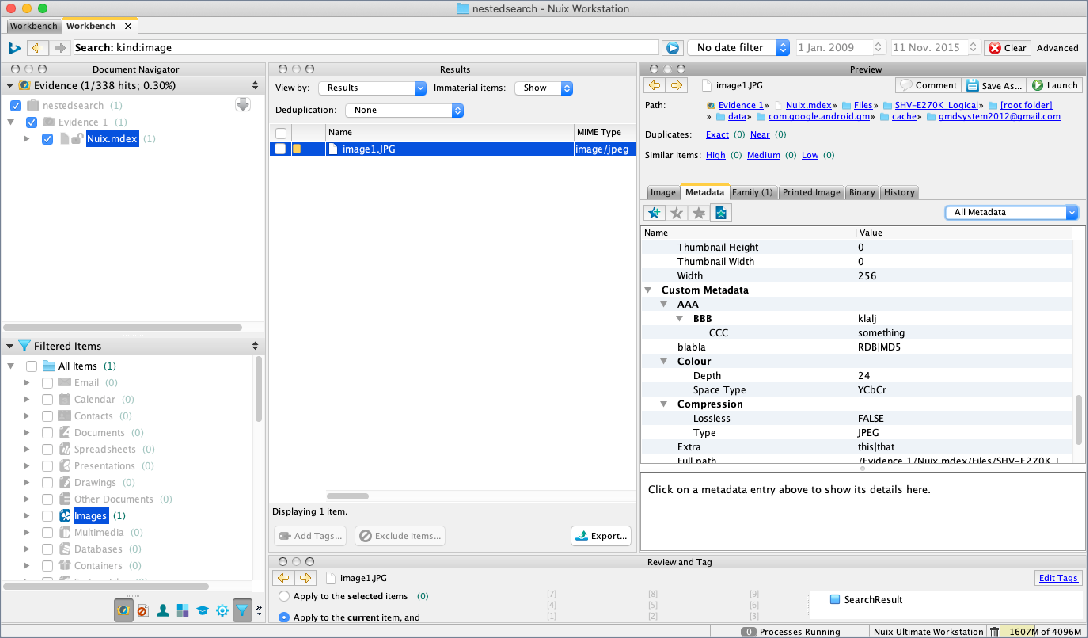Click the Evidence filter icon in the bottom toolbar
Image resolution: width=1088 pixels, height=638 pixels.
pos(124,610)
